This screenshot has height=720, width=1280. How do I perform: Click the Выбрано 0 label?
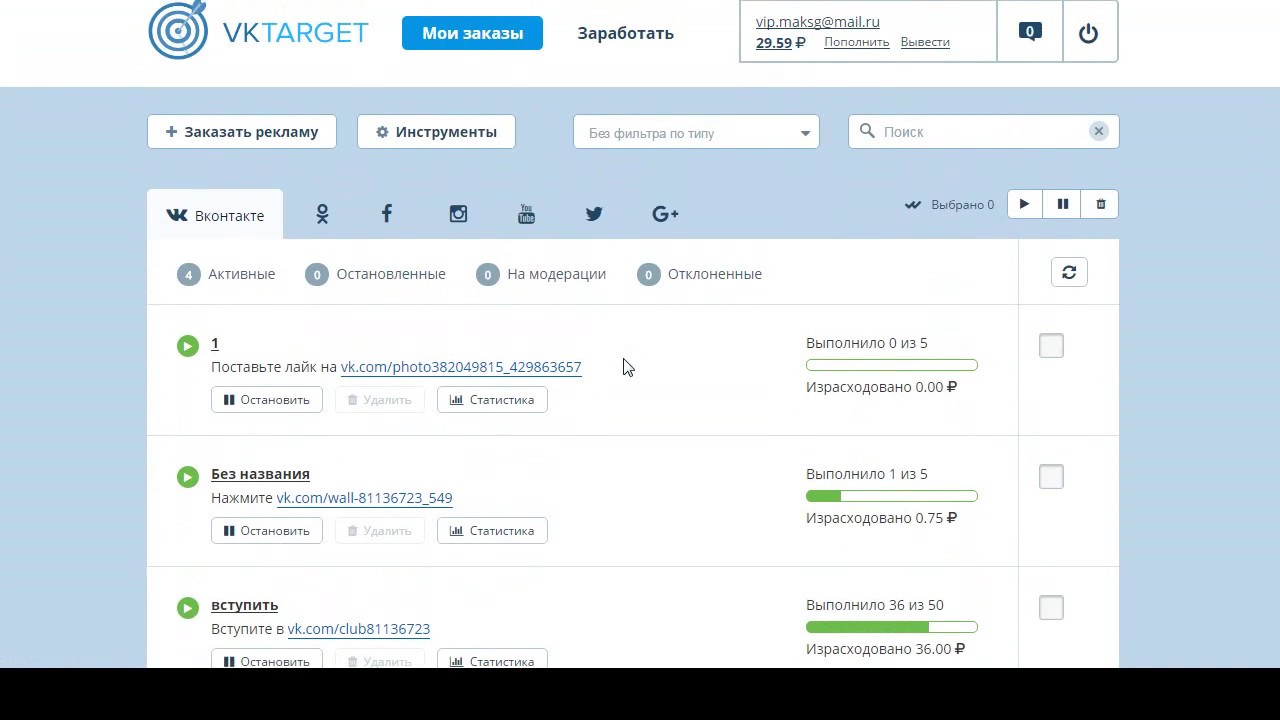click(962, 205)
